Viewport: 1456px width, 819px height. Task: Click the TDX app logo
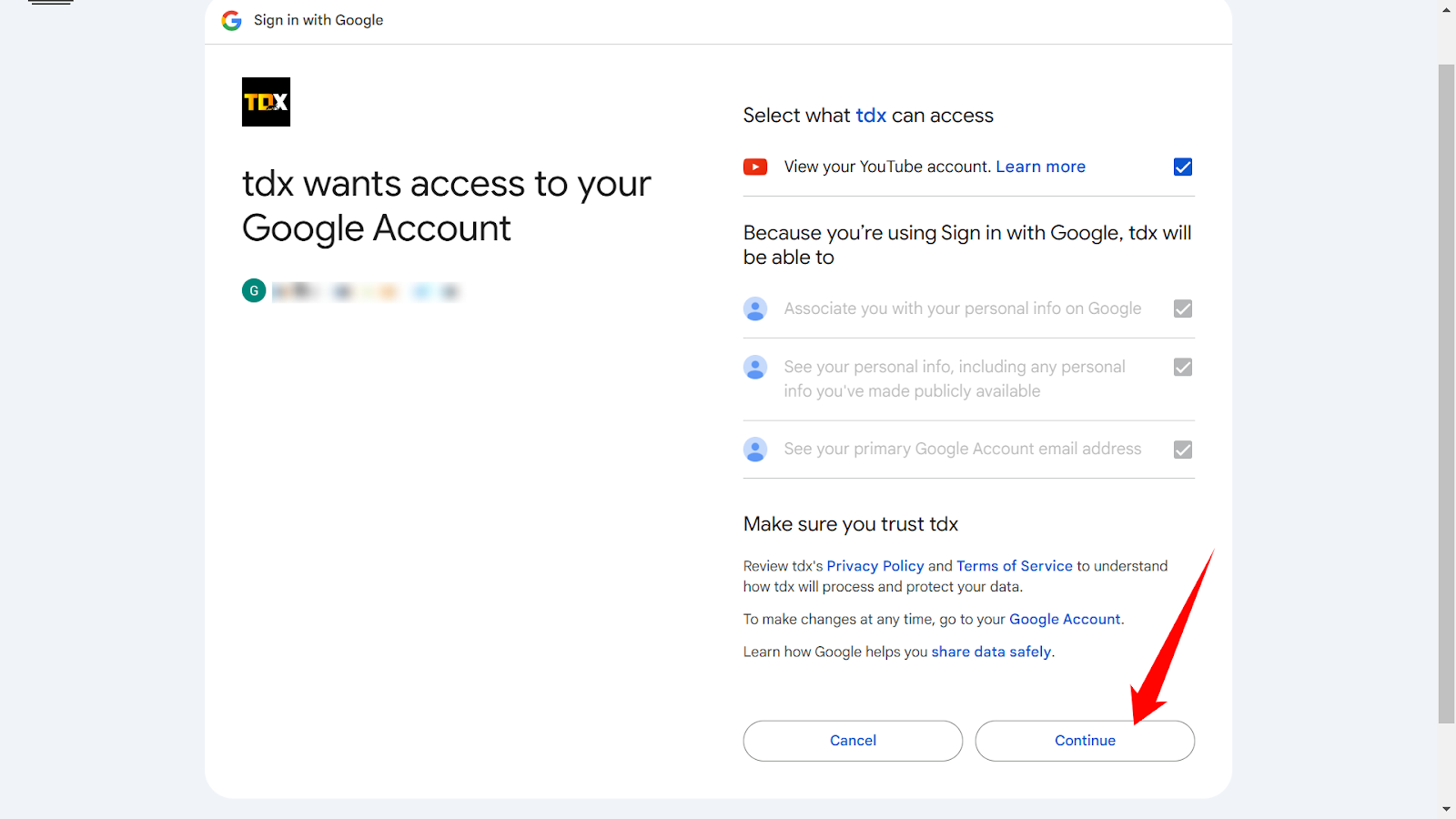[x=266, y=102]
